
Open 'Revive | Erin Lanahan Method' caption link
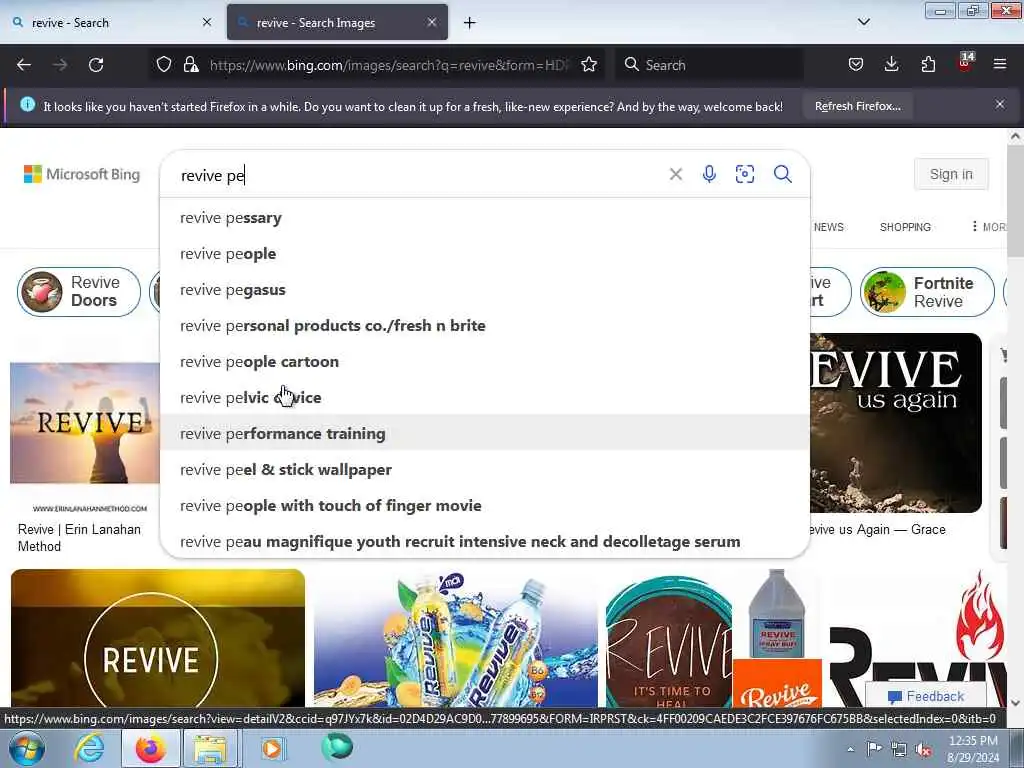pos(79,537)
